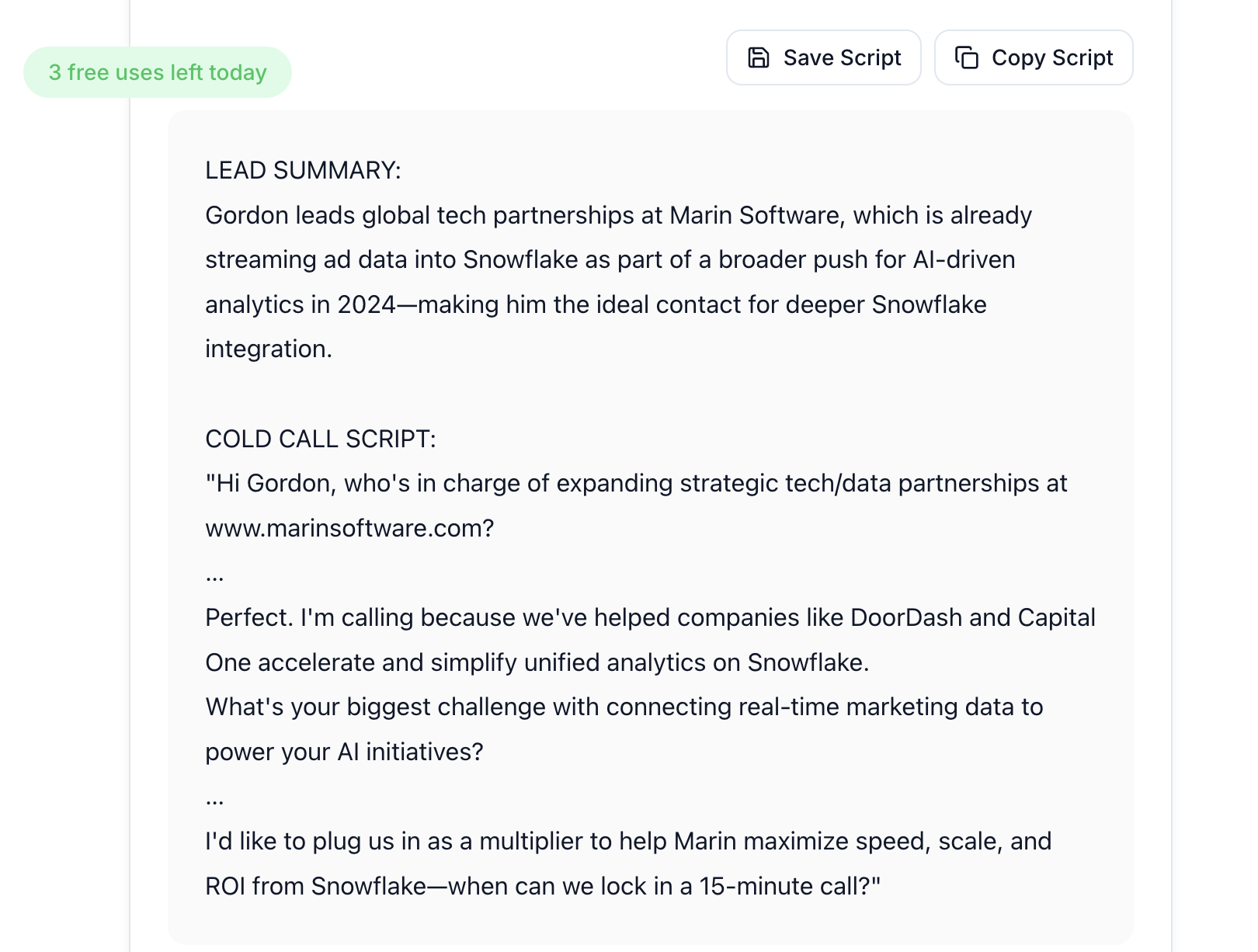
Task: Click the LEAD SUMMARY heading
Action: click(303, 170)
